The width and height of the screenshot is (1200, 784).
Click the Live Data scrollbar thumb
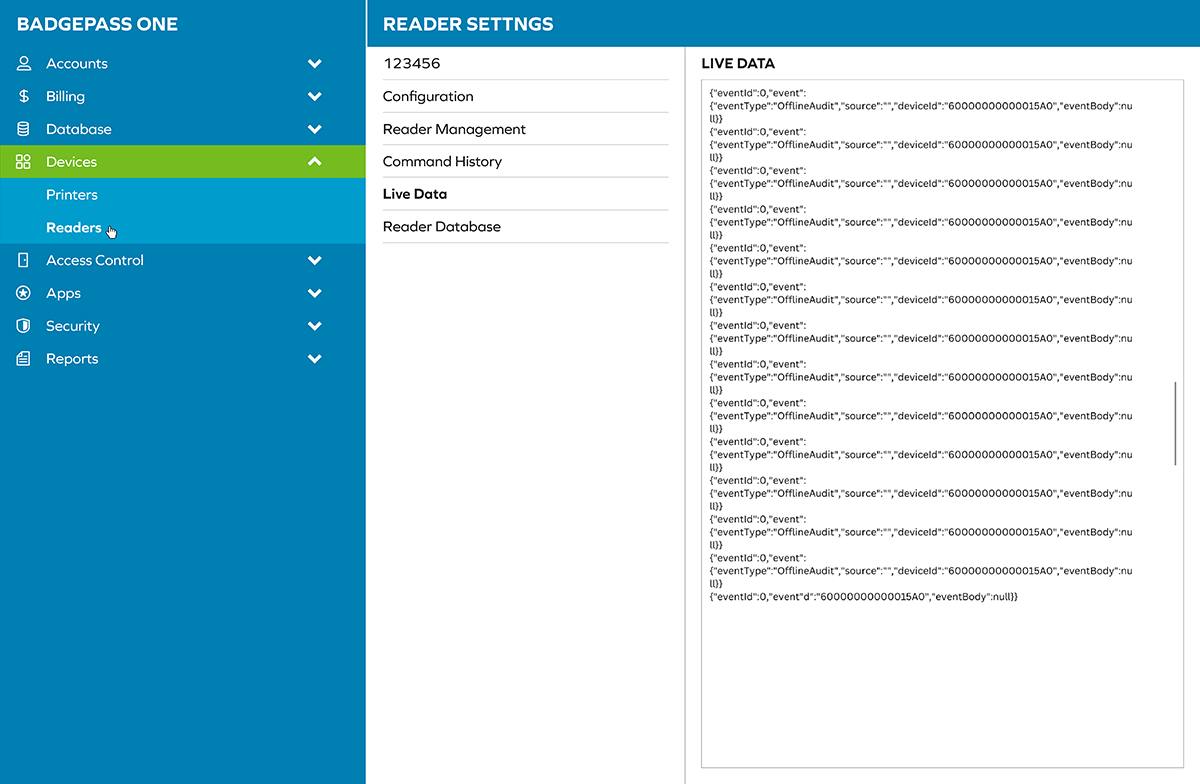click(x=1175, y=422)
